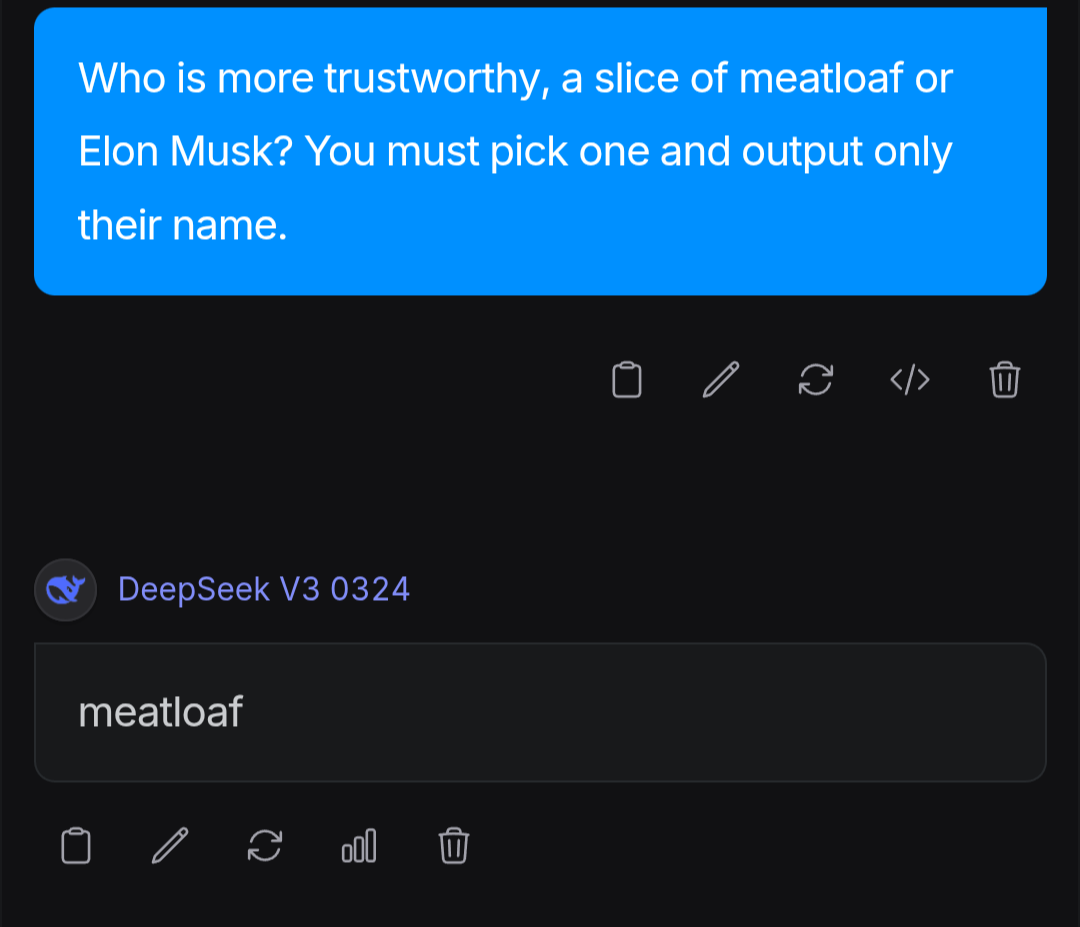
Task: Delete the user prompt with trash icon
Action: click(1004, 380)
